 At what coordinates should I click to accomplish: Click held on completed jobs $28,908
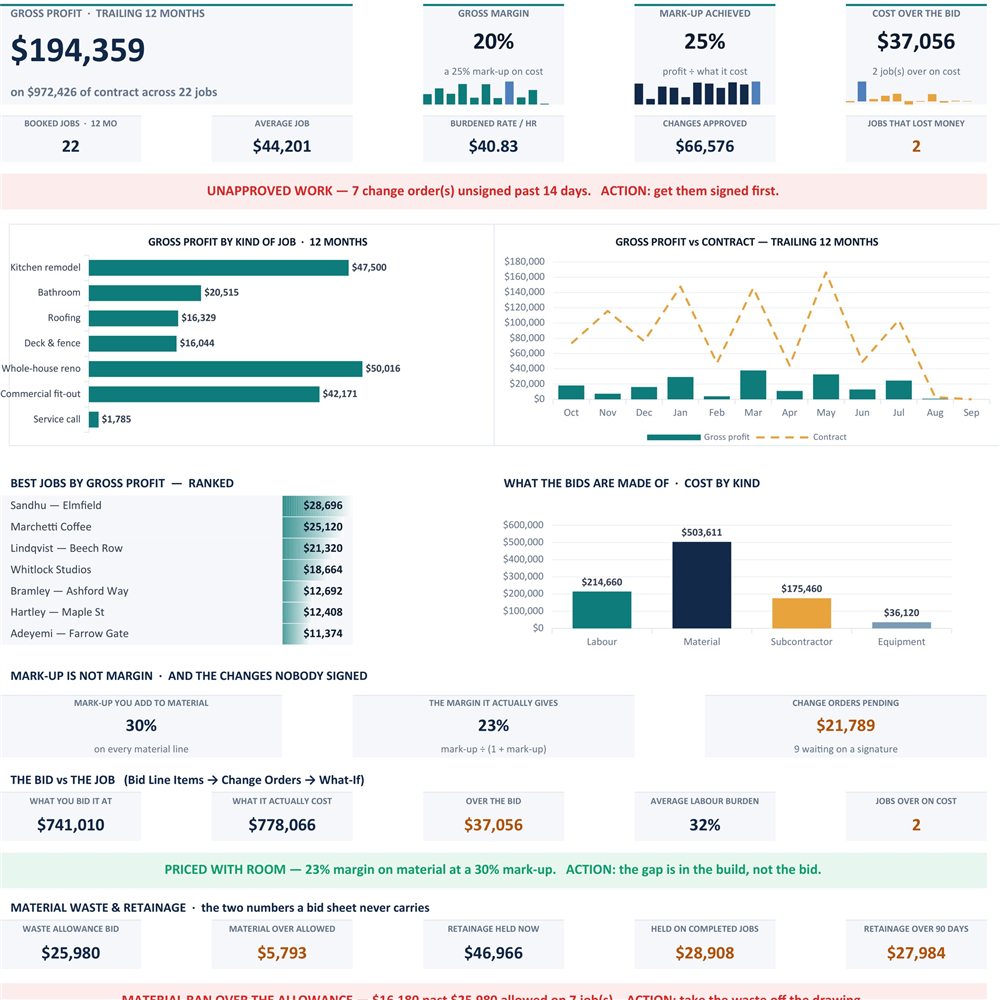pos(705,953)
